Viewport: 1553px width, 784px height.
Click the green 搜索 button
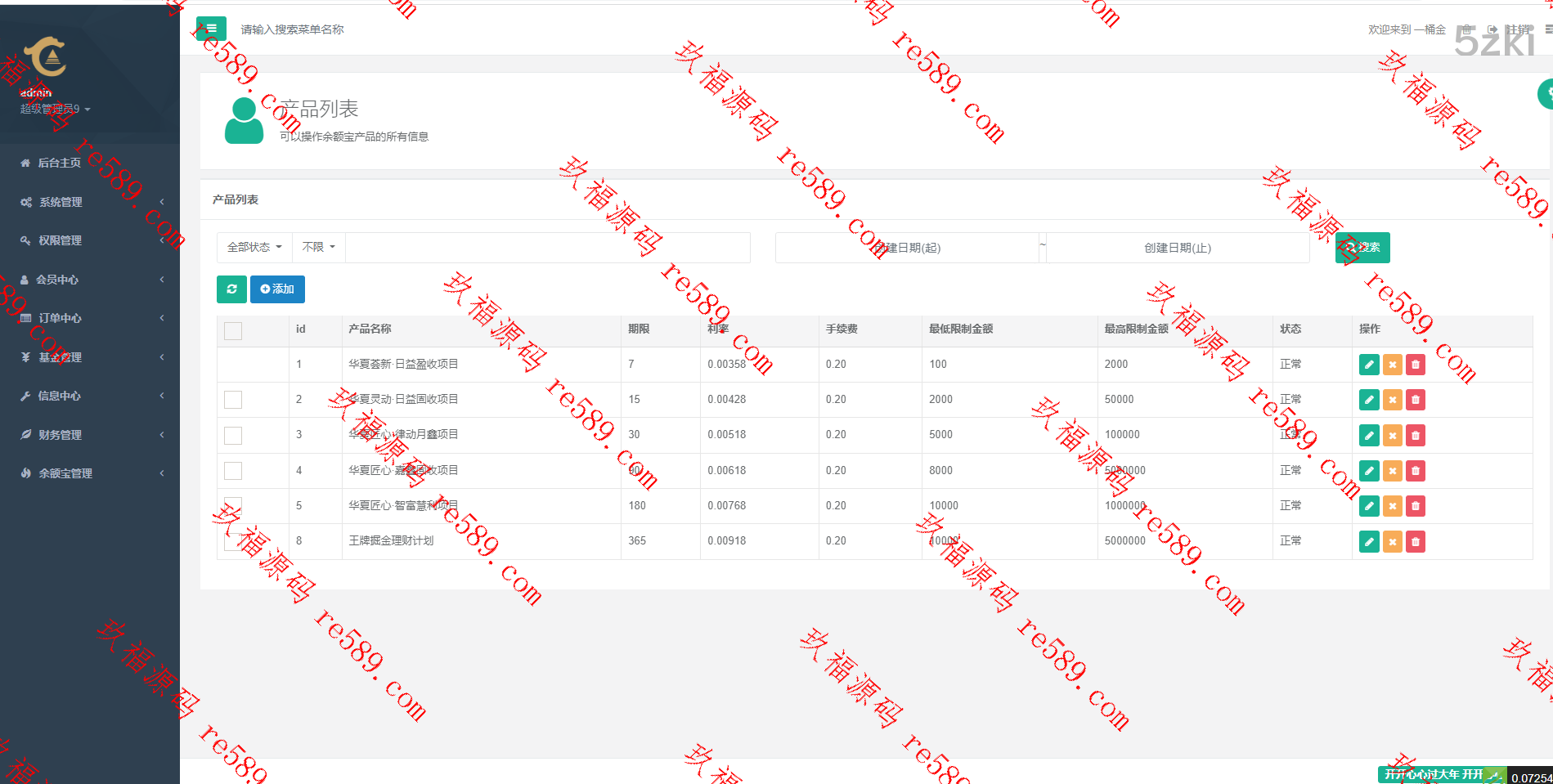pyautogui.click(x=1362, y=248)
